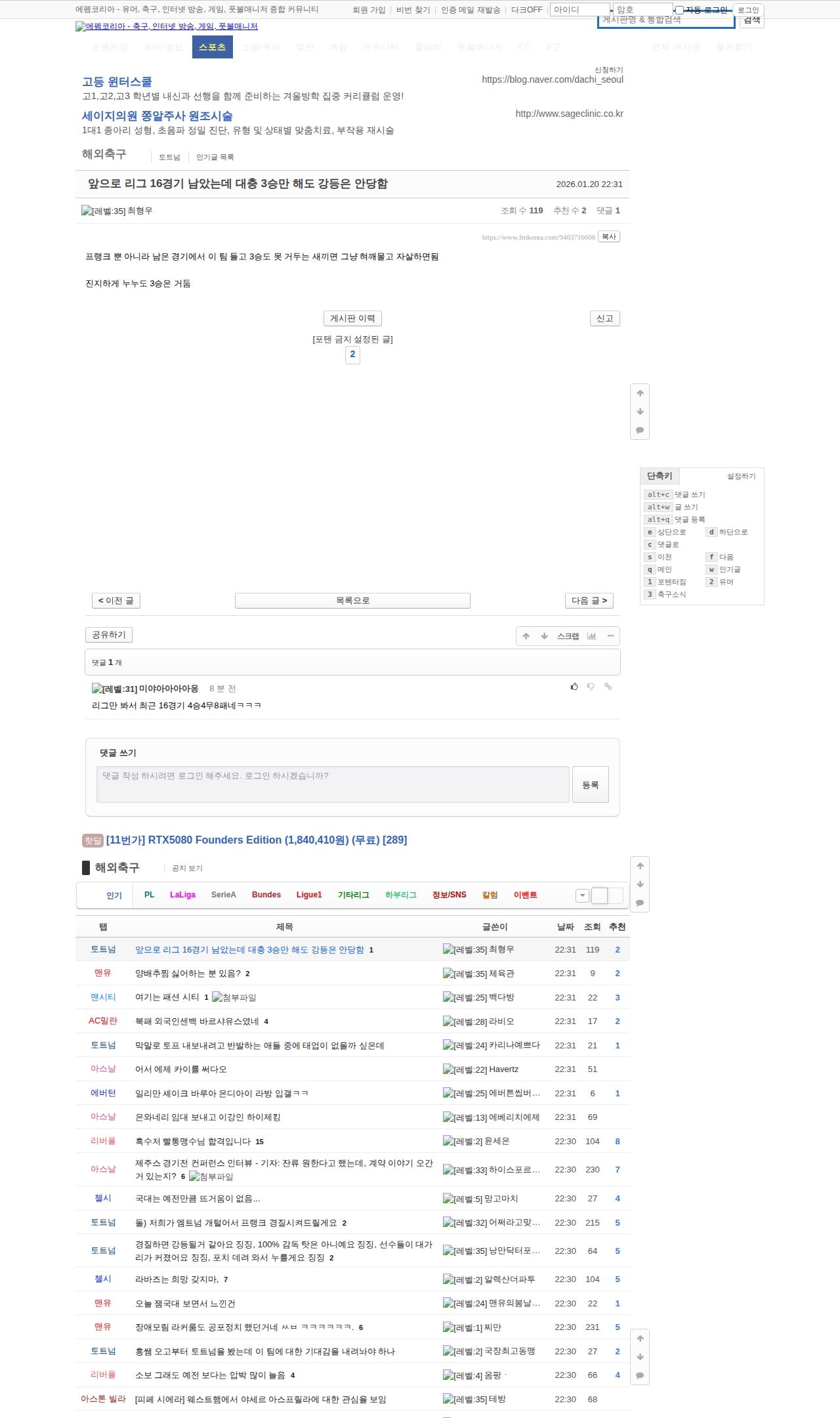The height and width of the screenshot is (1418, 840).
Task: Open the 스포츠 menu in the main navigation
Action: tap(213, 47)
